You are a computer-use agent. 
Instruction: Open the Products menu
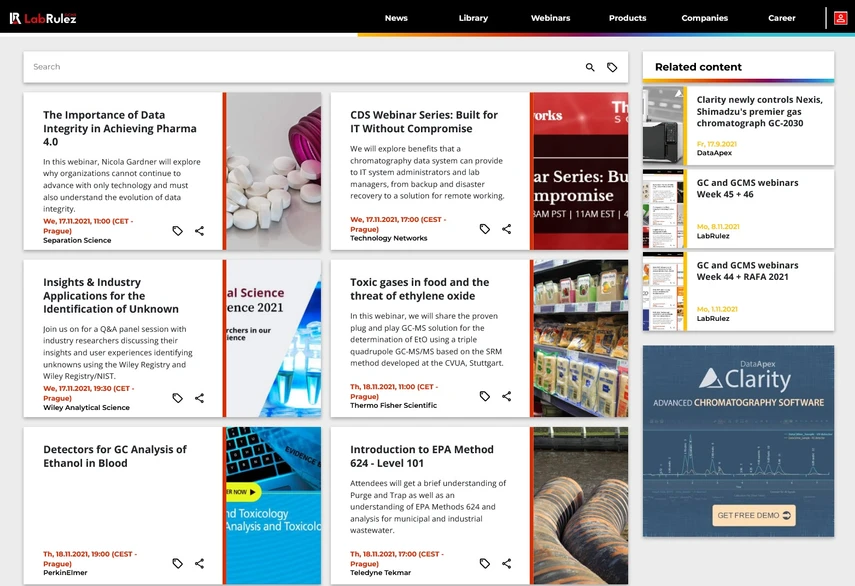(x=628, y=18)
